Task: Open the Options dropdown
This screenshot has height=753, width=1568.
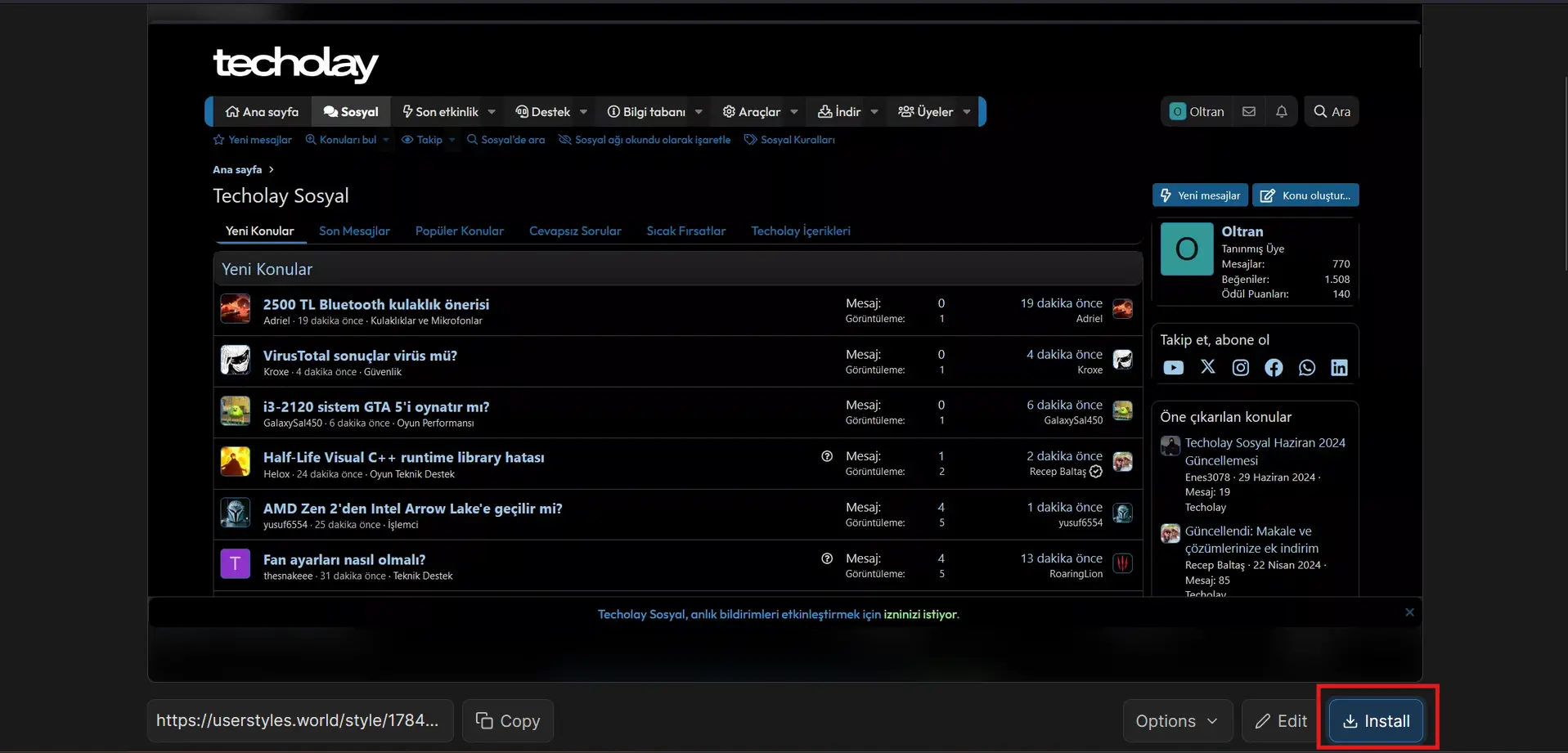Action: point(1177,720)
